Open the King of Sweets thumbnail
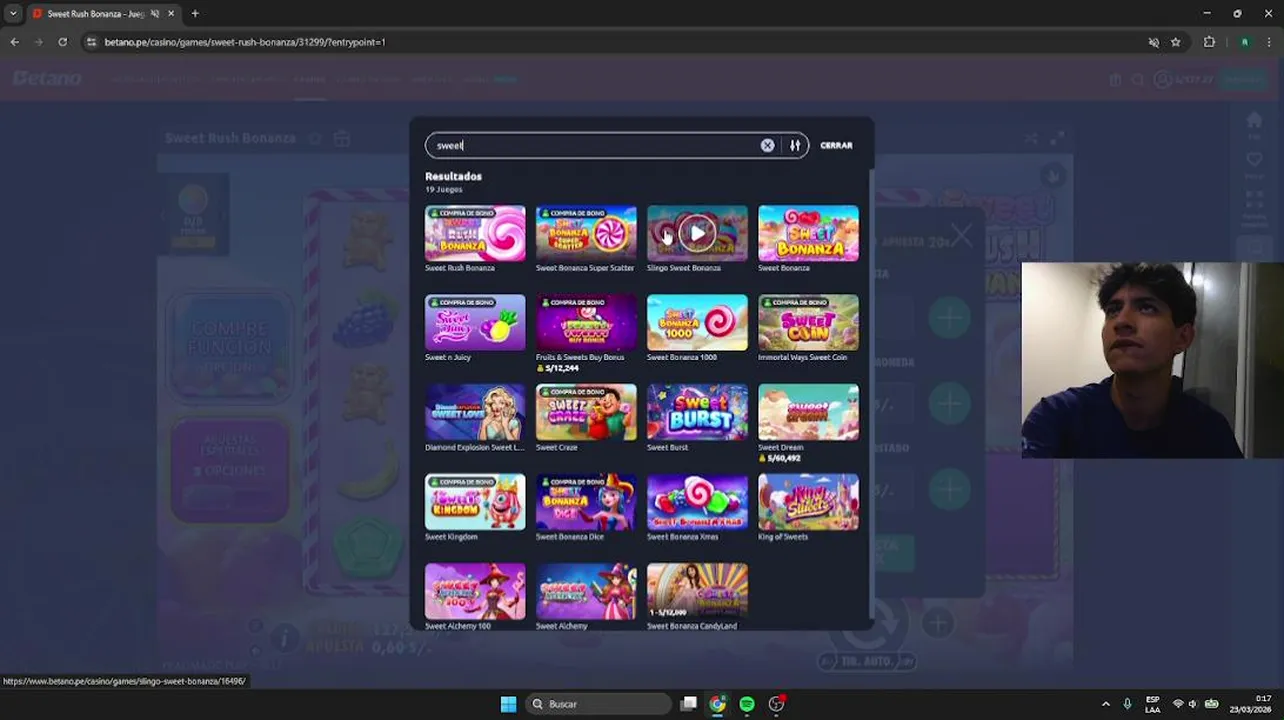The image size is (1284, 720). click(x=808, y=501)
